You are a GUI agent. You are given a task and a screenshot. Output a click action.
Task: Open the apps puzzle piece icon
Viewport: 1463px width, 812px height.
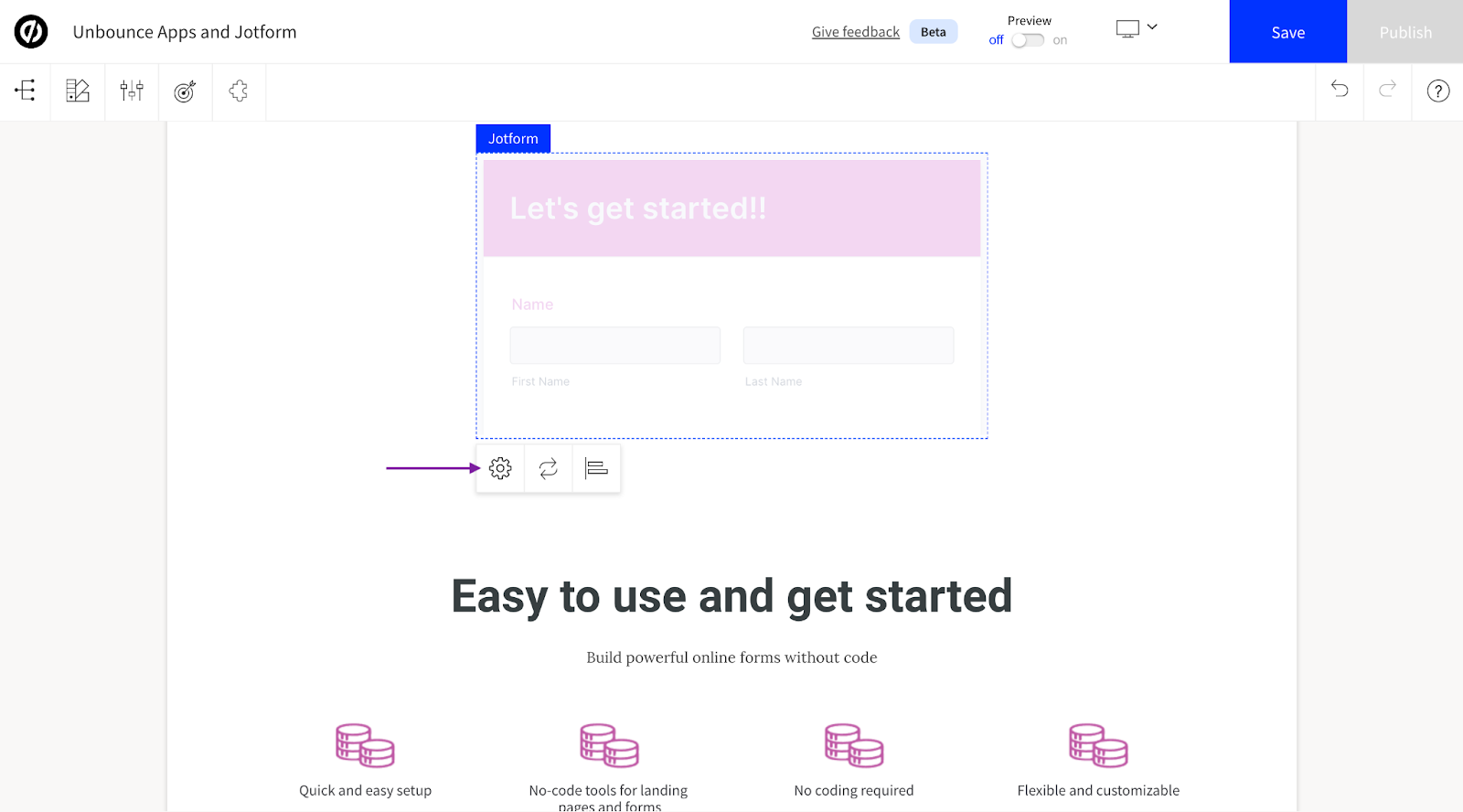(x=239, y=91)
